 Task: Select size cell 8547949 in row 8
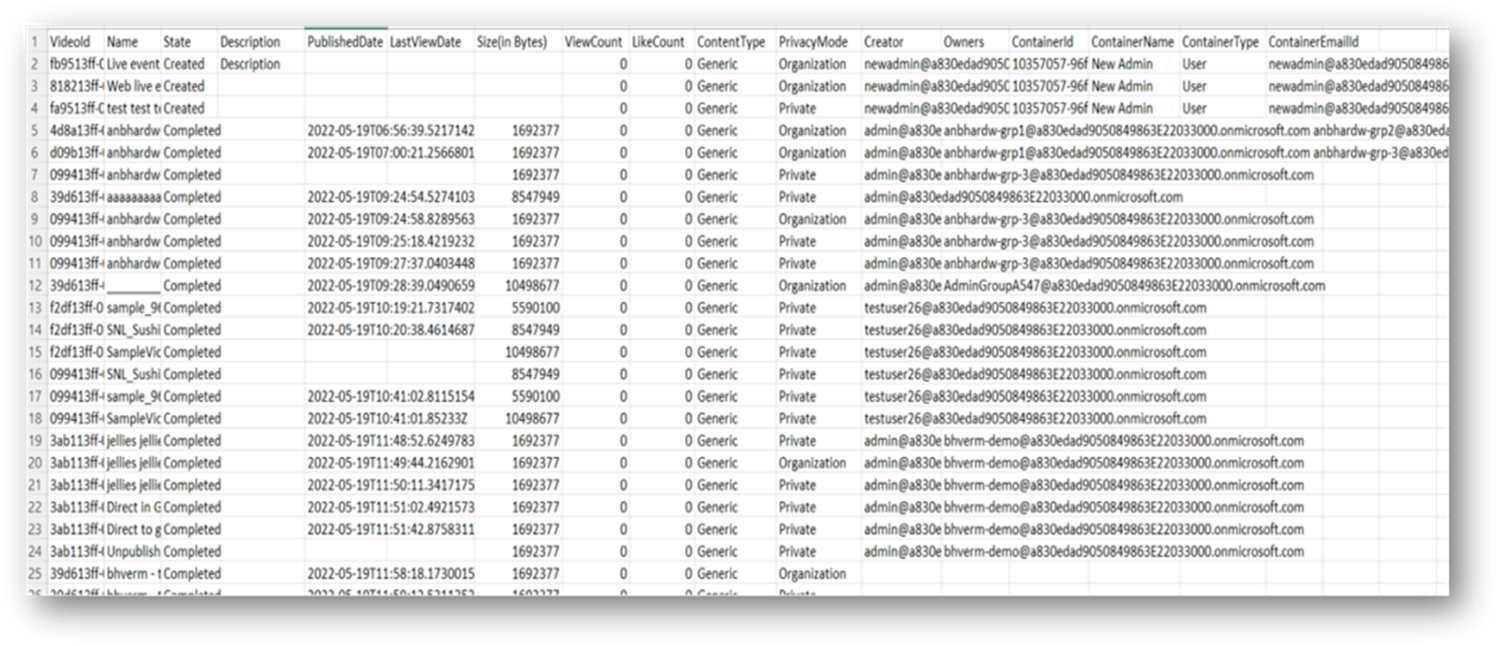pyautogui.click(x=518, y=197)
